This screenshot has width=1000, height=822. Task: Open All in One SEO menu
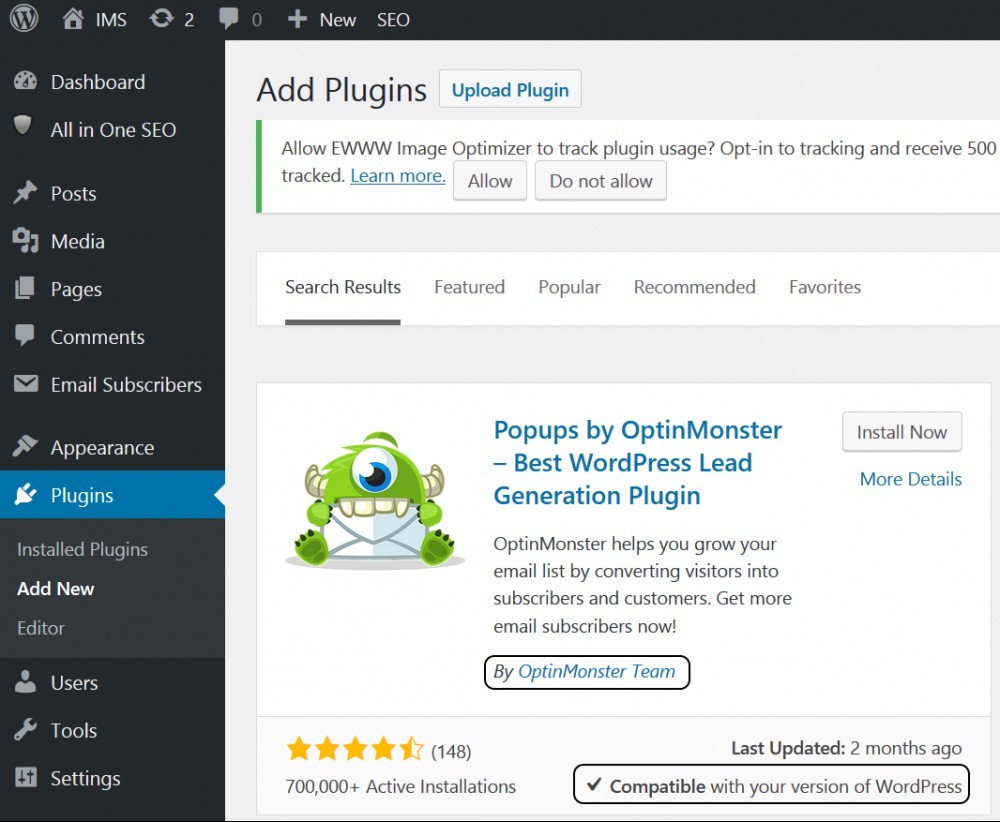click(113, 129)
